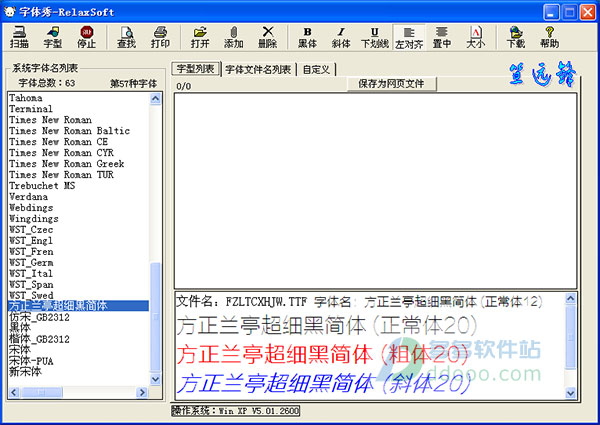Click the preview pane scrollbar thumb

tap(570, 337)
